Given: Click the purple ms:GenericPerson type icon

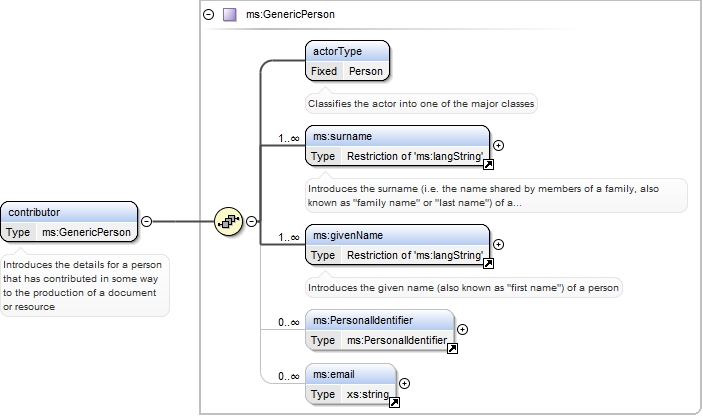Looking at the screenshot, I should tap(230, 15).
